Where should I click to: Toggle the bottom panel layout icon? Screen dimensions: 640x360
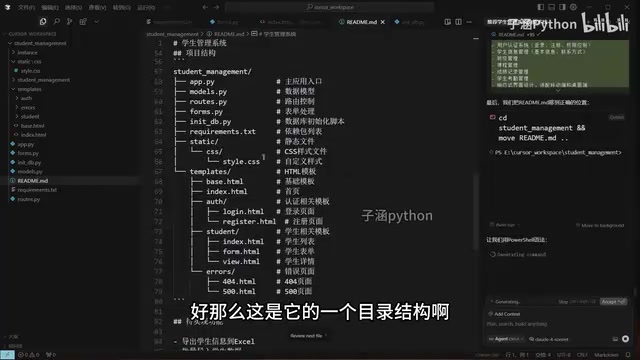[x=551, y=7]
